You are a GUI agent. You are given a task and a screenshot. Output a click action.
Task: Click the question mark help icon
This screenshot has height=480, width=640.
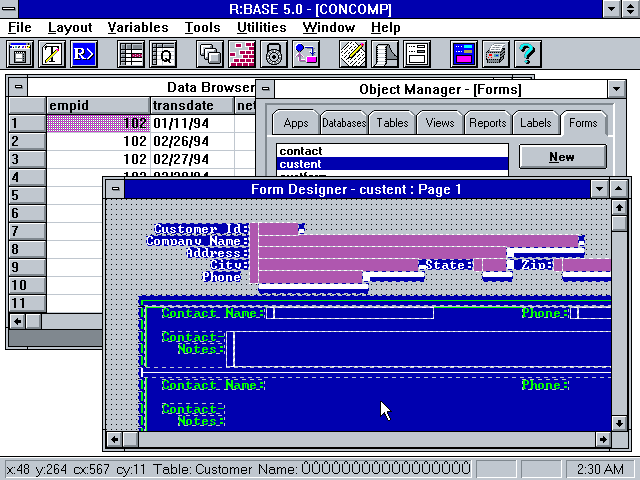(528, 54)
